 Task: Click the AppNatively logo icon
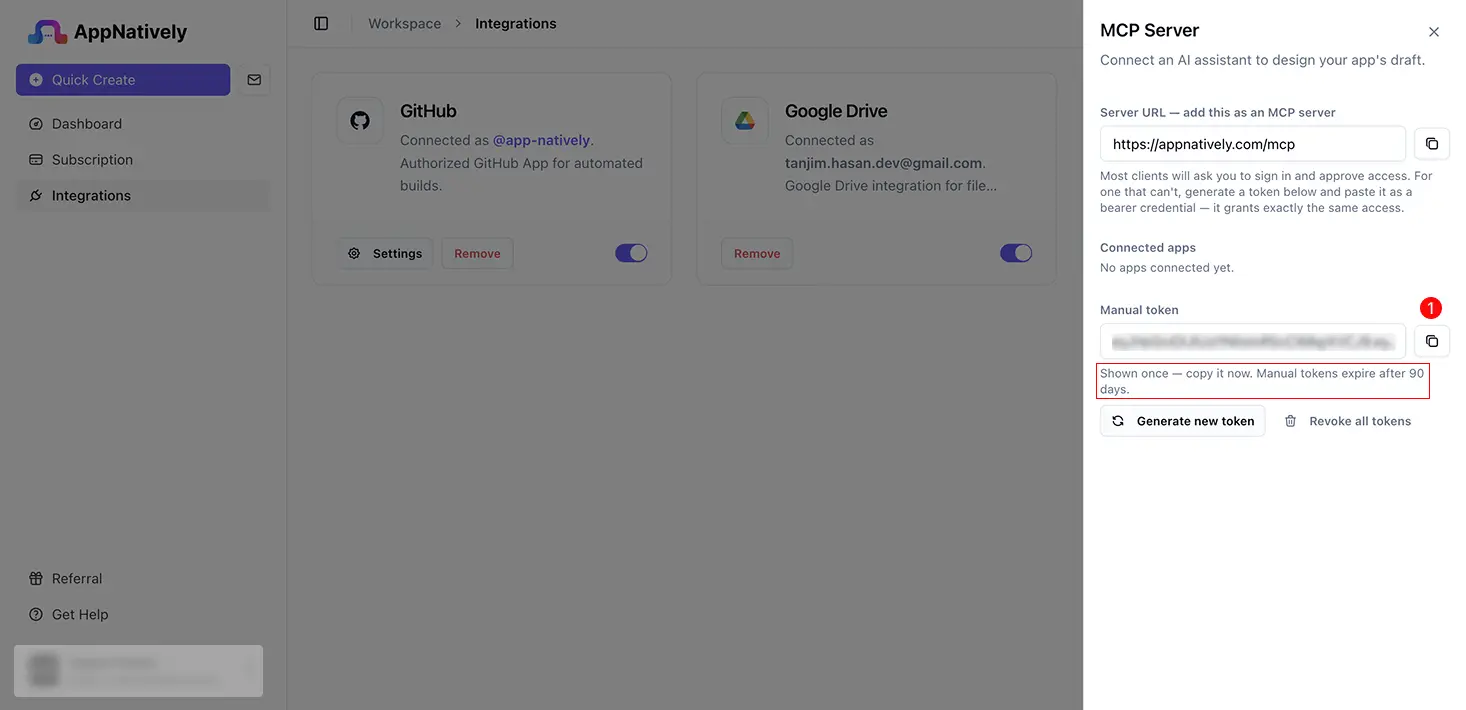tap(47, 32)
